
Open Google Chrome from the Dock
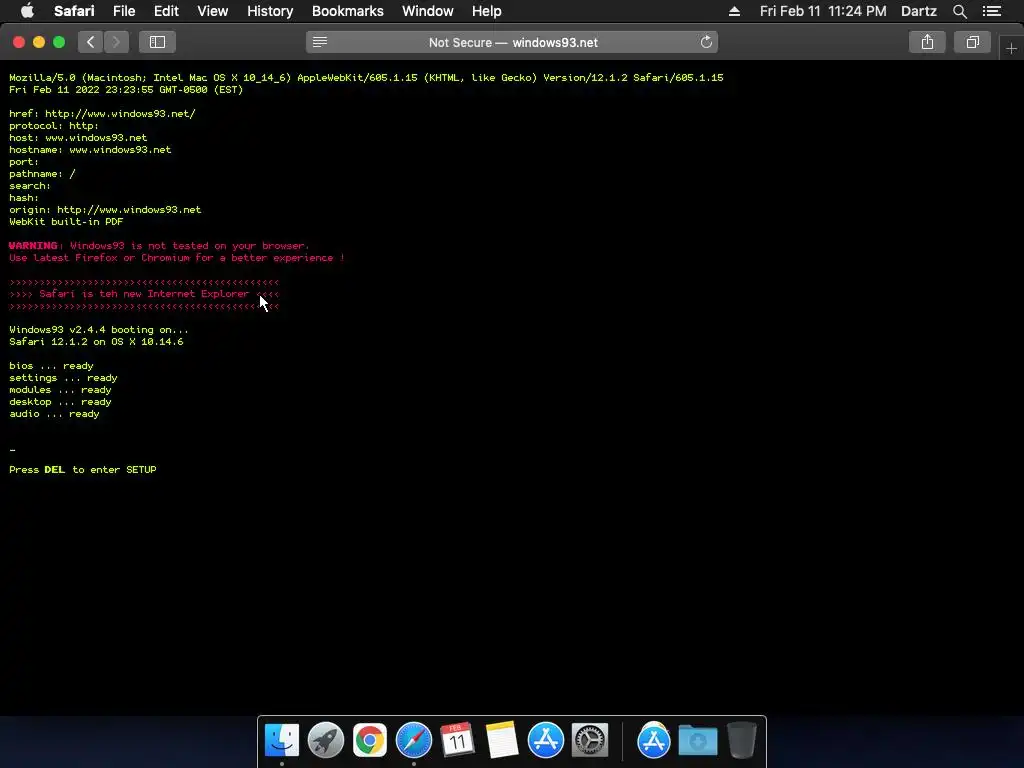[370, 740]
